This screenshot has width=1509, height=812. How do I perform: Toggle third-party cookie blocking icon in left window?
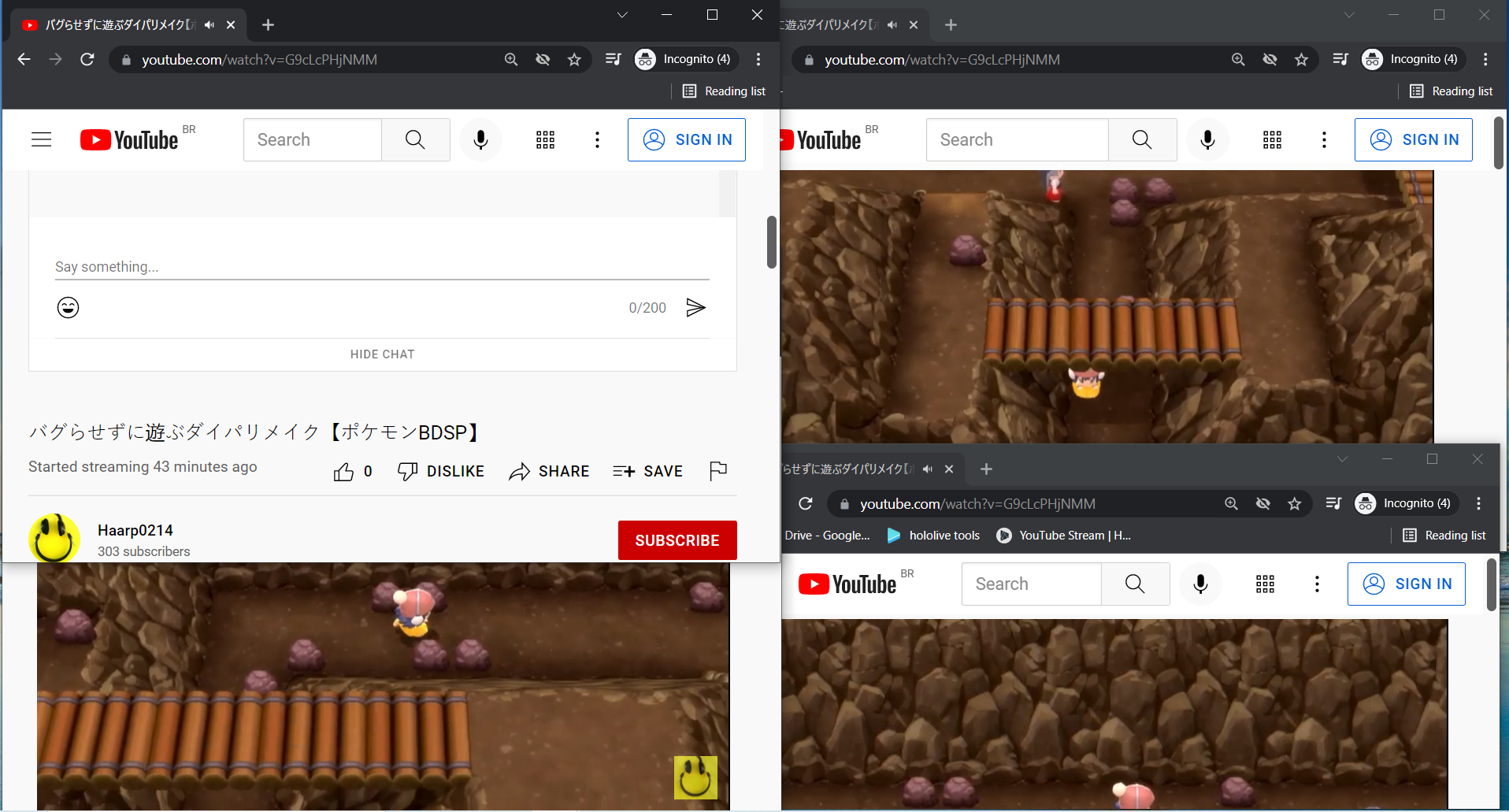click(543, 59)
